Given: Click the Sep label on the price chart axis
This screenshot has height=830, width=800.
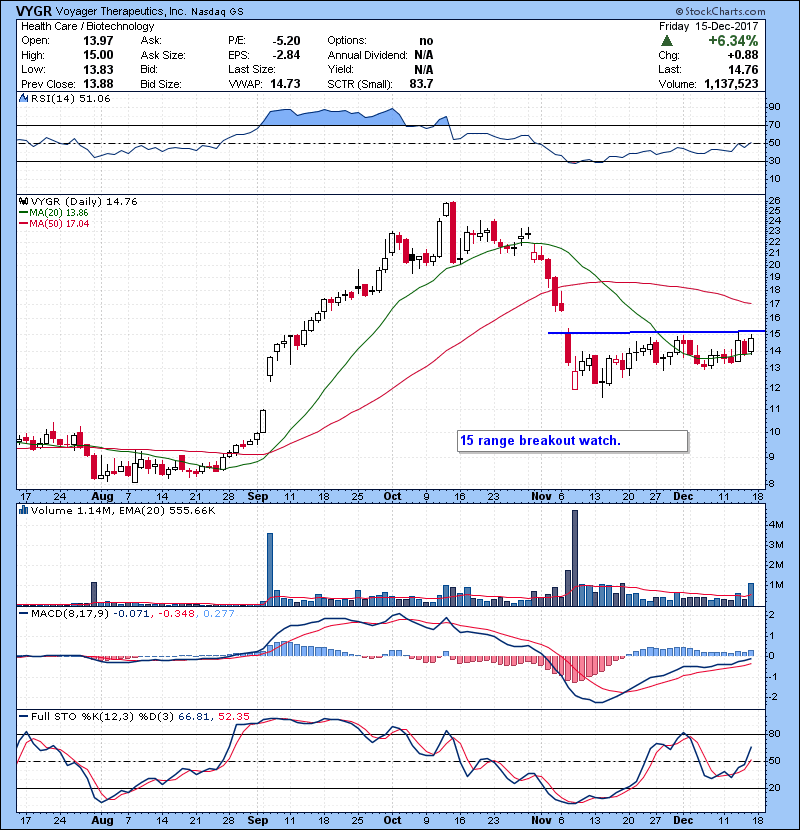Looking at the screenshot, I should pyautogui.click(x=258, y=497).
